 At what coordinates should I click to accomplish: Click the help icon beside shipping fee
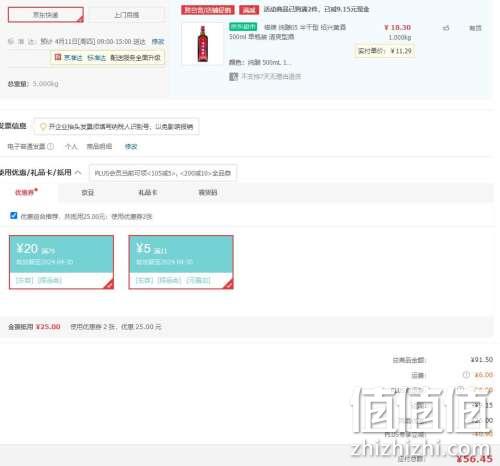pos(466,375)
